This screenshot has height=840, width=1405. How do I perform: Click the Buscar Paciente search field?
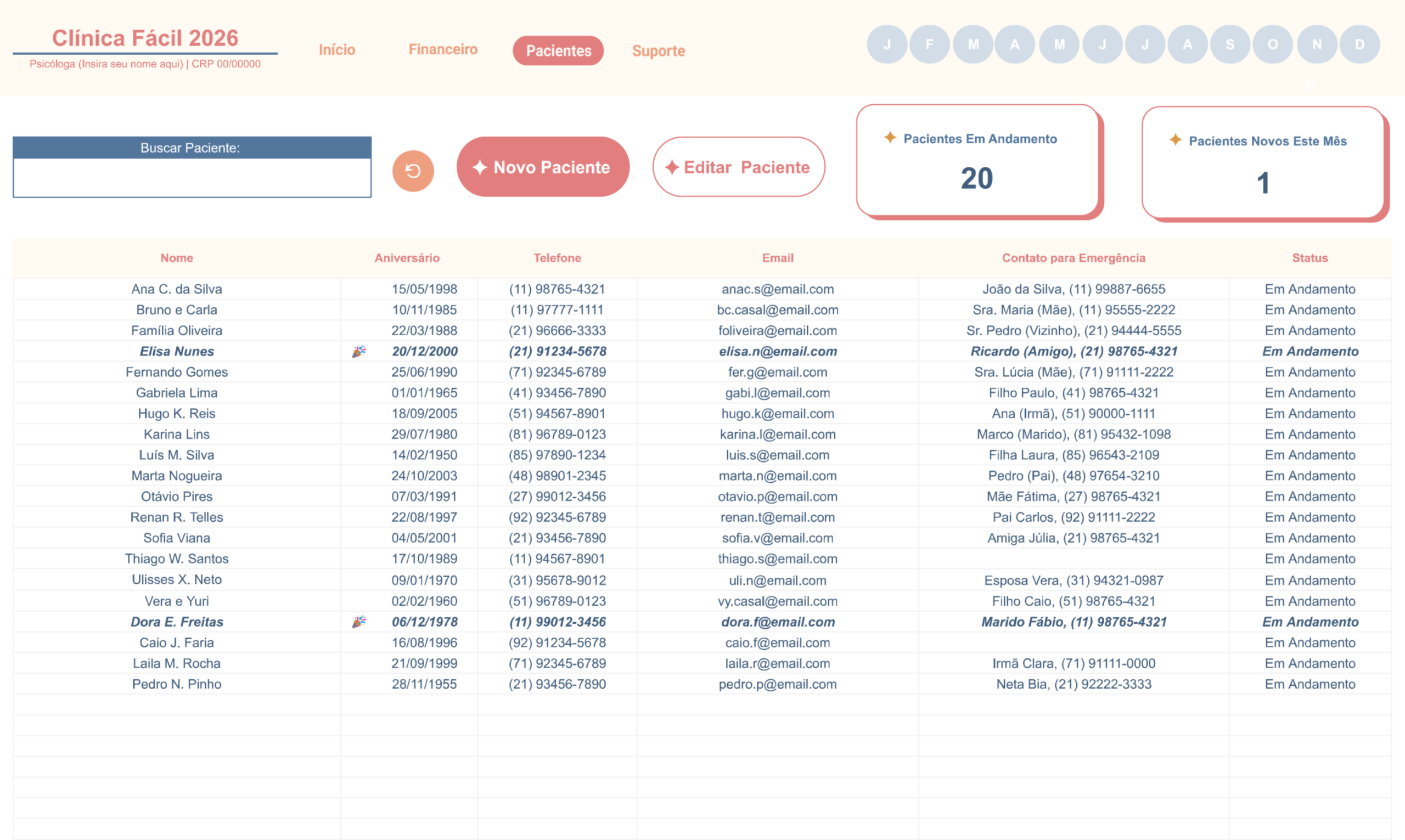(192, 178)
